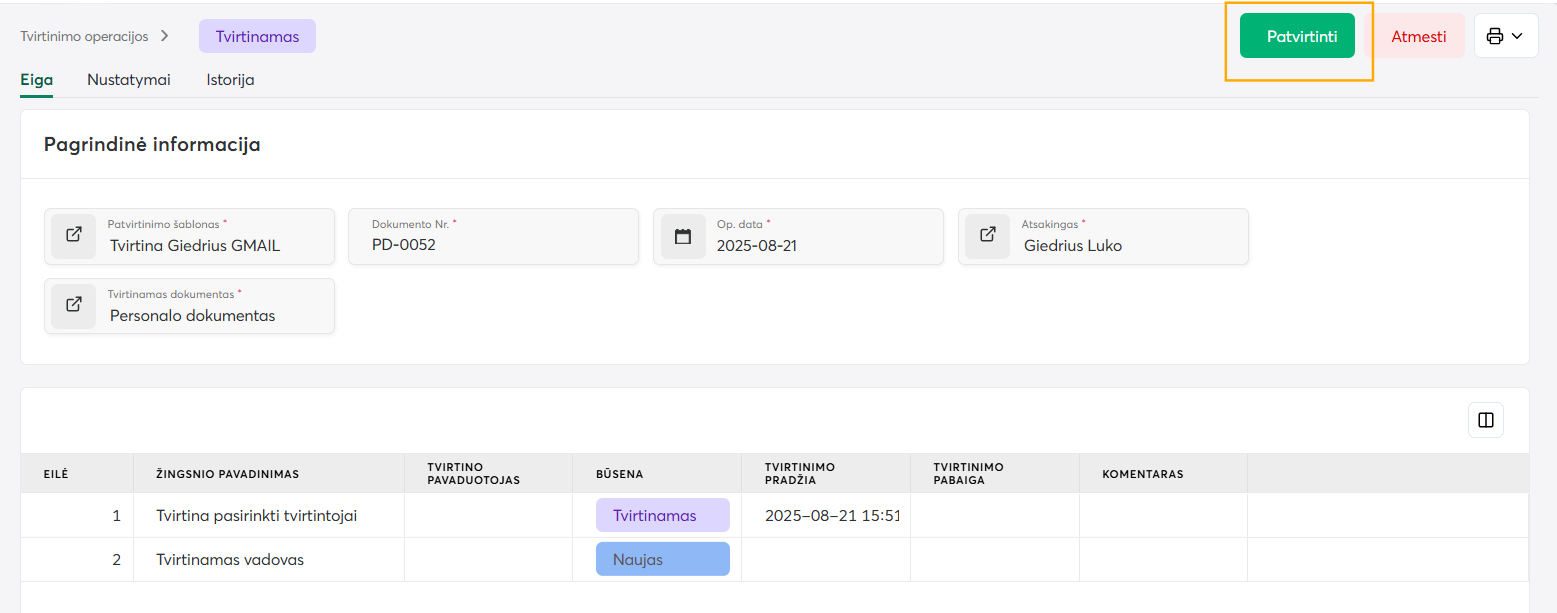
Task: Open the Patvirtinimo šablonas external link icon
Action: pos(73,236)
